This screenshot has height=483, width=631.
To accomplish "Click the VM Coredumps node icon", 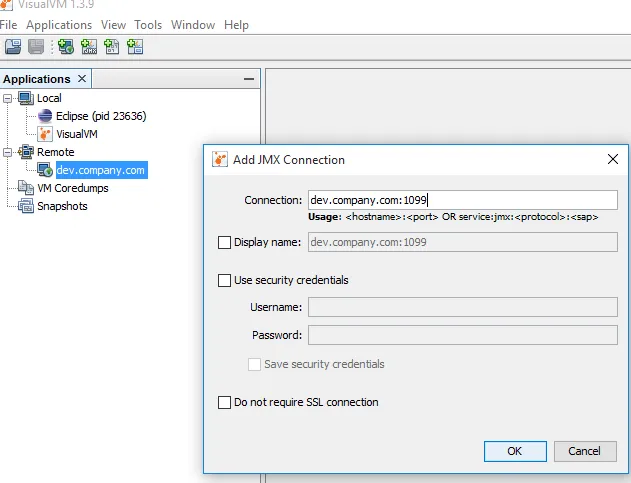I will pyautogui.click(x=26, y=188).
